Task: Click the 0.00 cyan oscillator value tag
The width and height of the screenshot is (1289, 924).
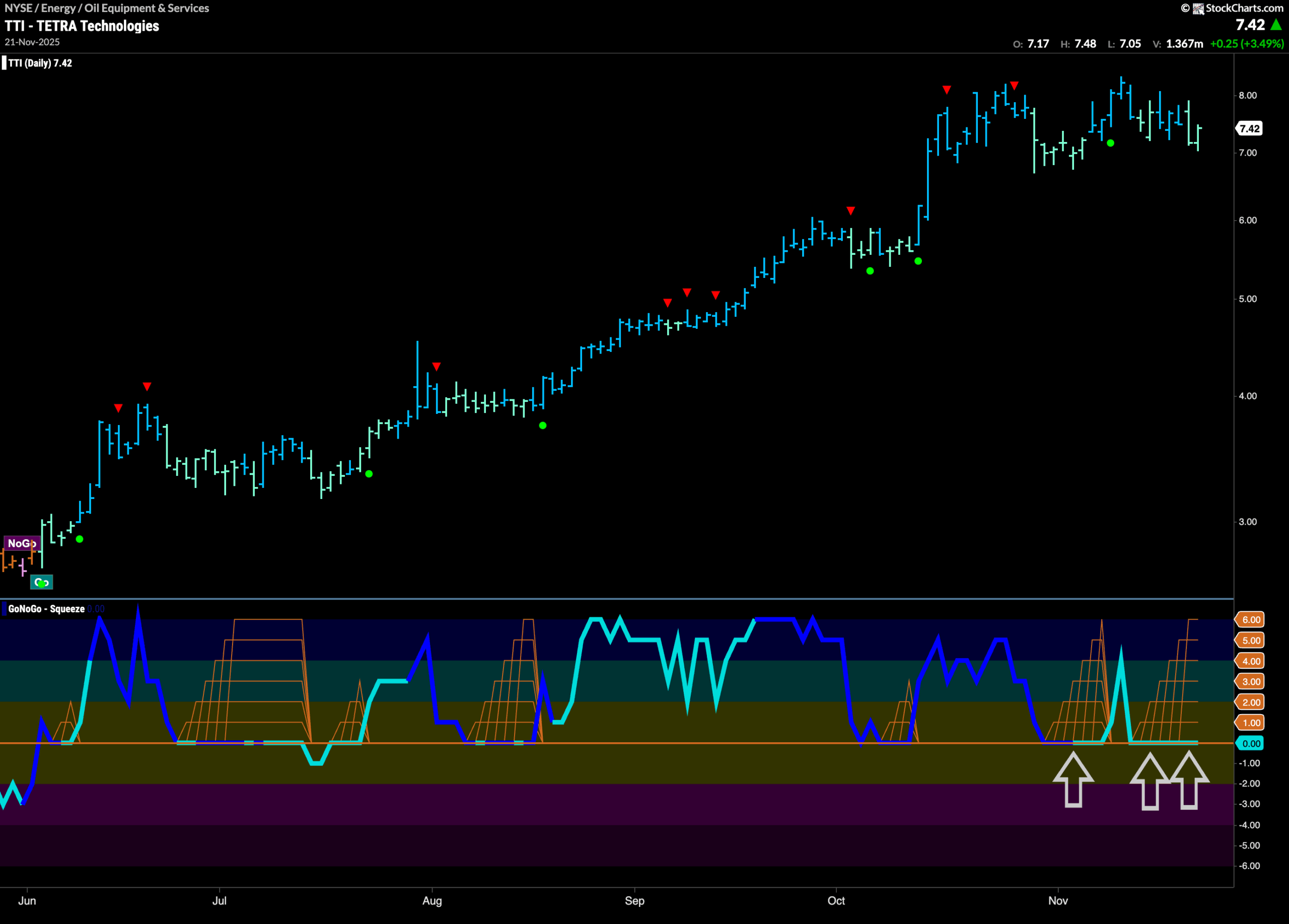Action: click(x=1251, y=743)
